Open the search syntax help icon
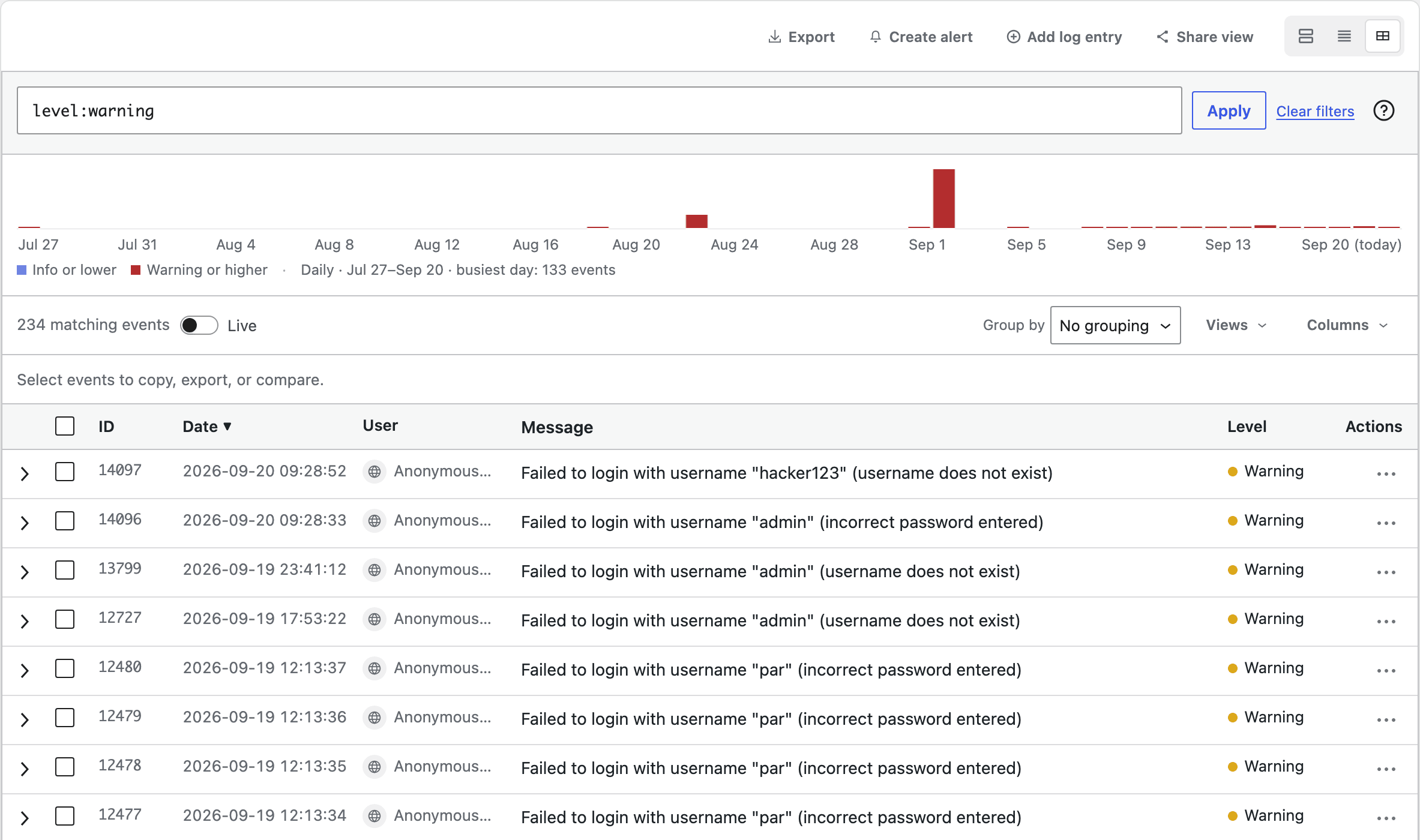This screenshot has width=1420, height=840. (x=1384, y=110)
